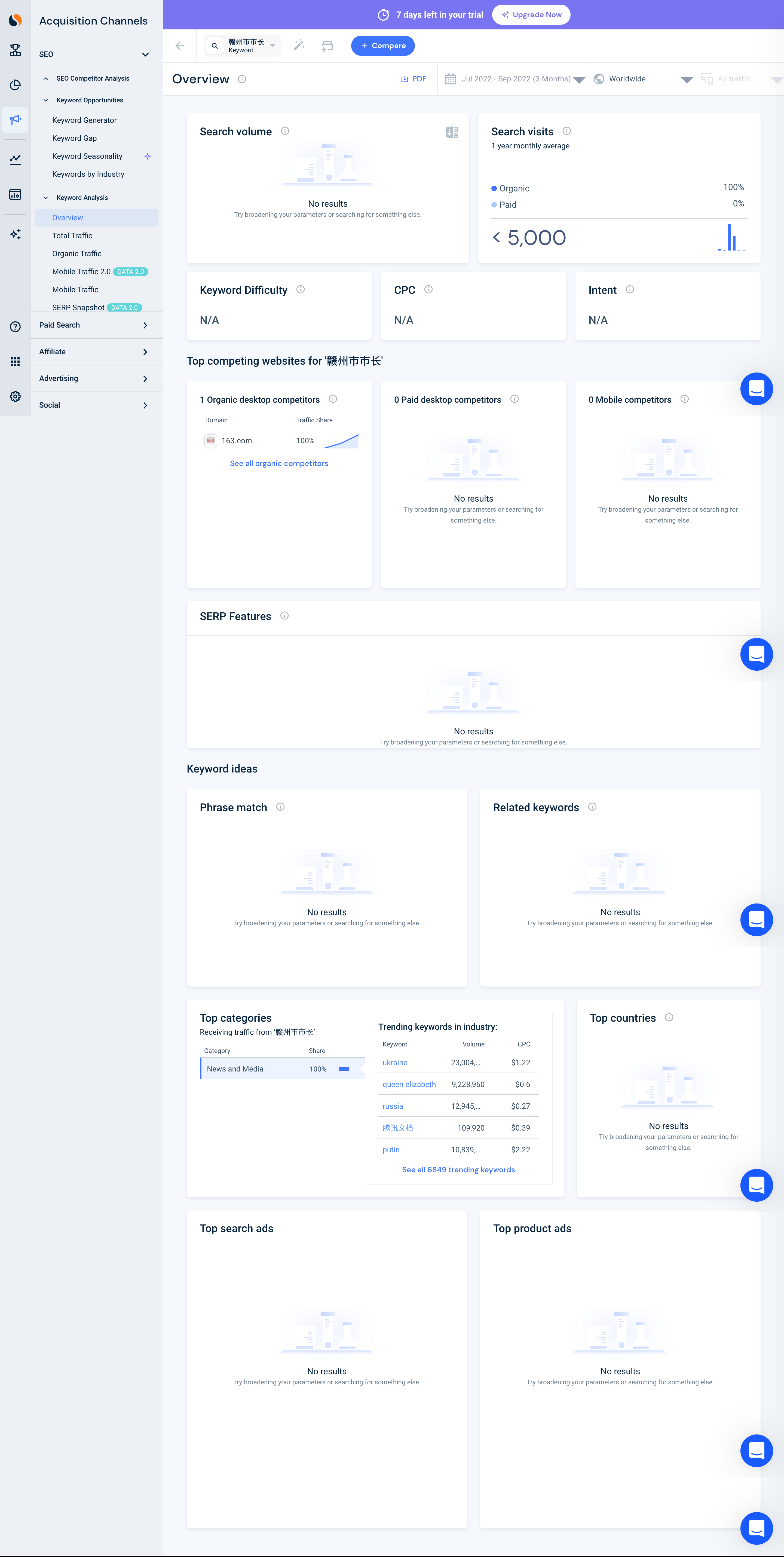The height and width of the screenshot is (1557, 784).
Task: Collapse the SEO section
Action: coord(145,54)
